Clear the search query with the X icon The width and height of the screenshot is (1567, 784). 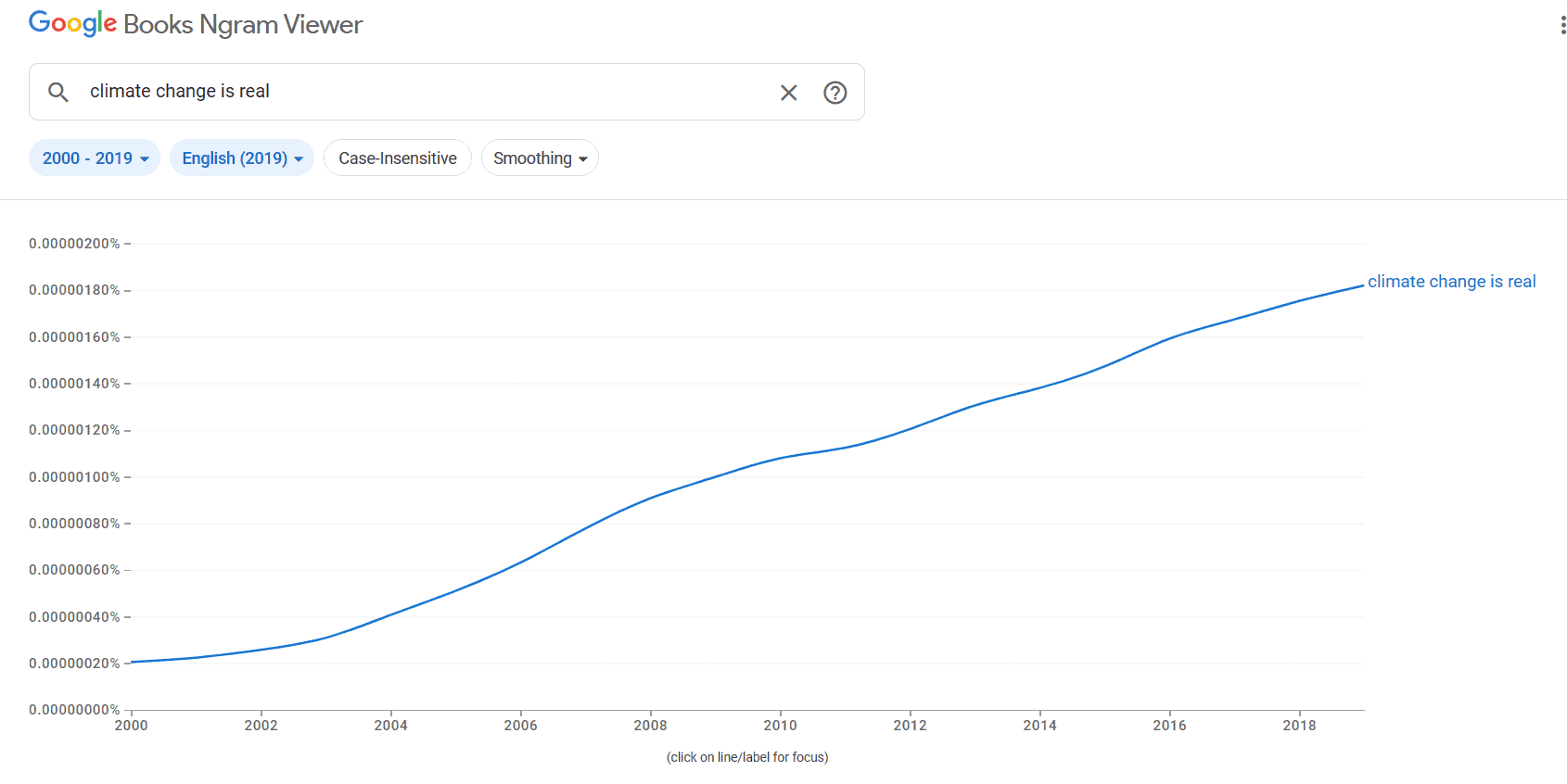point(789,93)
